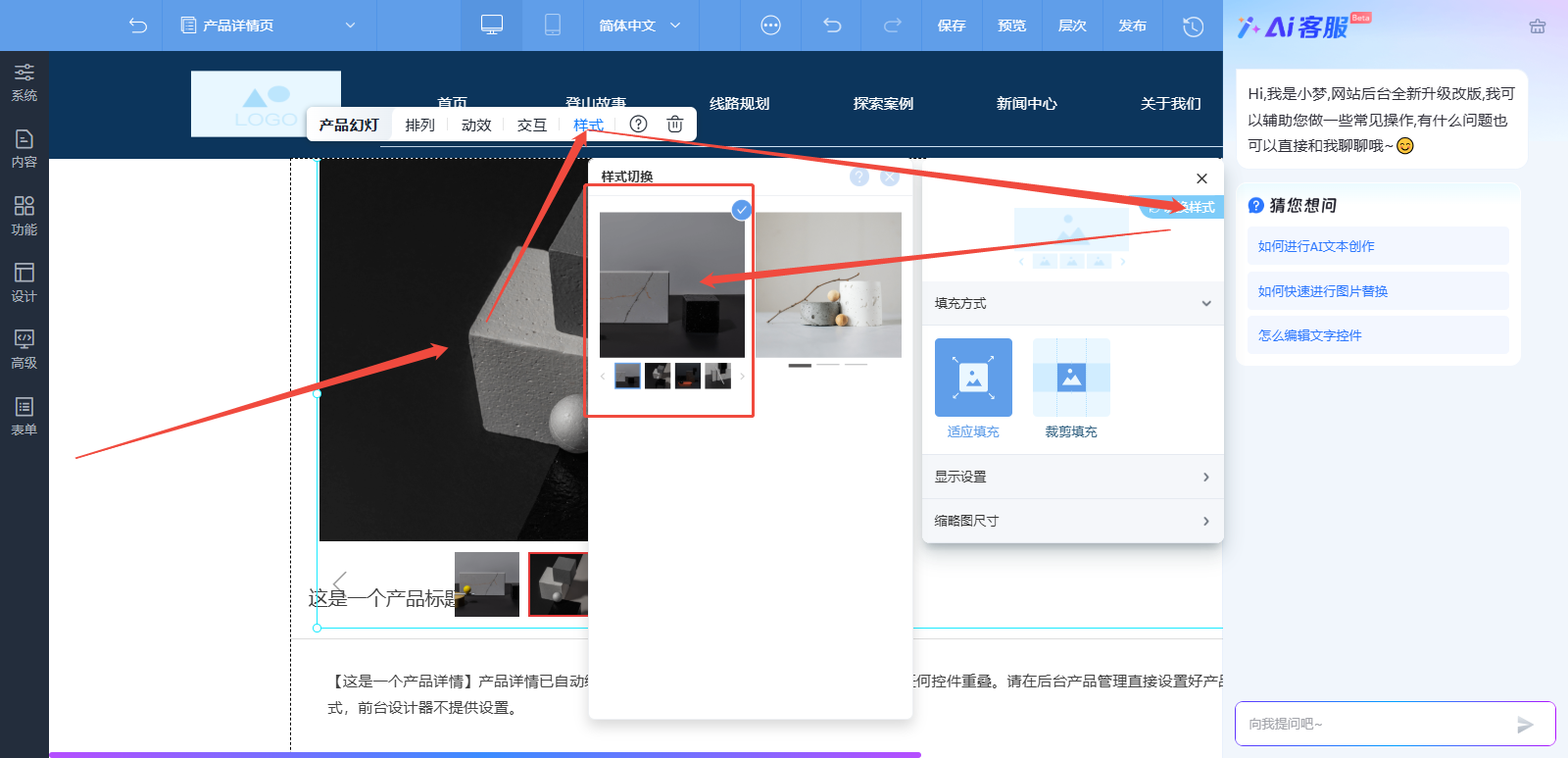Select the second slideshow style with indicator dashes
Image resolution: width=1568 pixels, height=758 pixels.
tap(828, 289)
